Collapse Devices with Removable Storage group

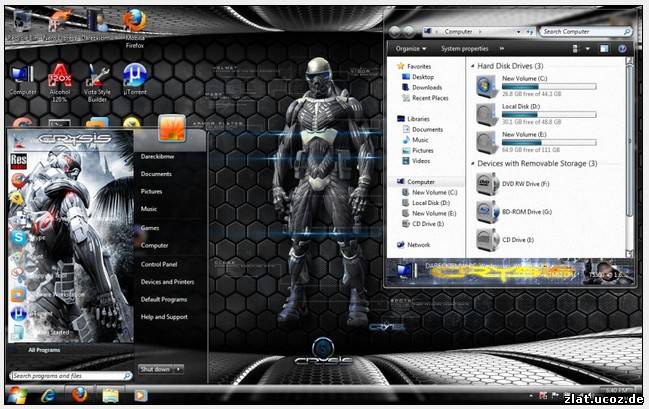pyautogui.click(x=472, y=164)
